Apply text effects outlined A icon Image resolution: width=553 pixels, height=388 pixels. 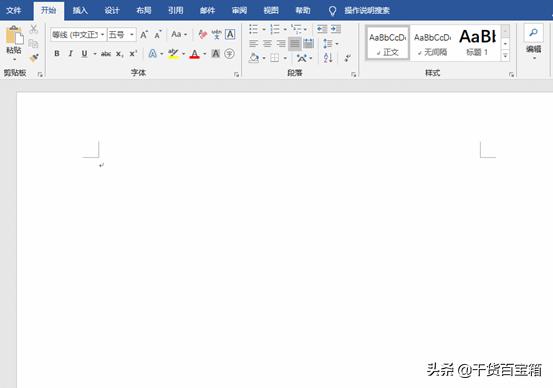click(x=152, y=54)
